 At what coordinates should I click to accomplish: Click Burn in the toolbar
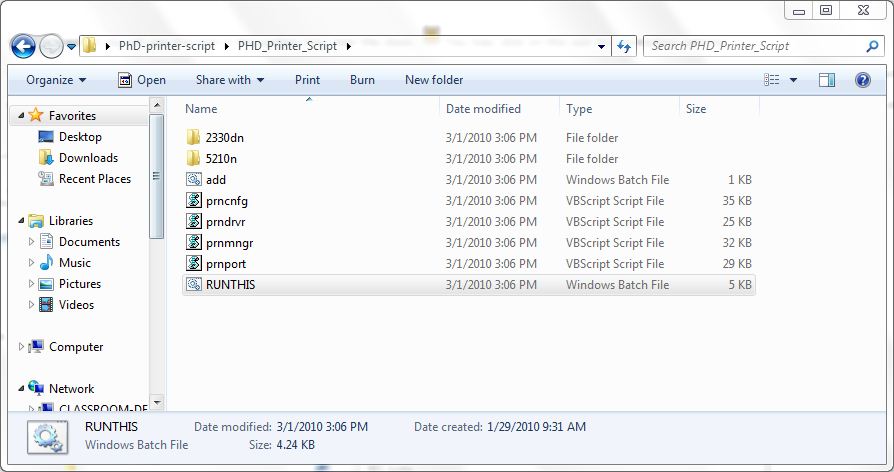(x=362, y=80)
